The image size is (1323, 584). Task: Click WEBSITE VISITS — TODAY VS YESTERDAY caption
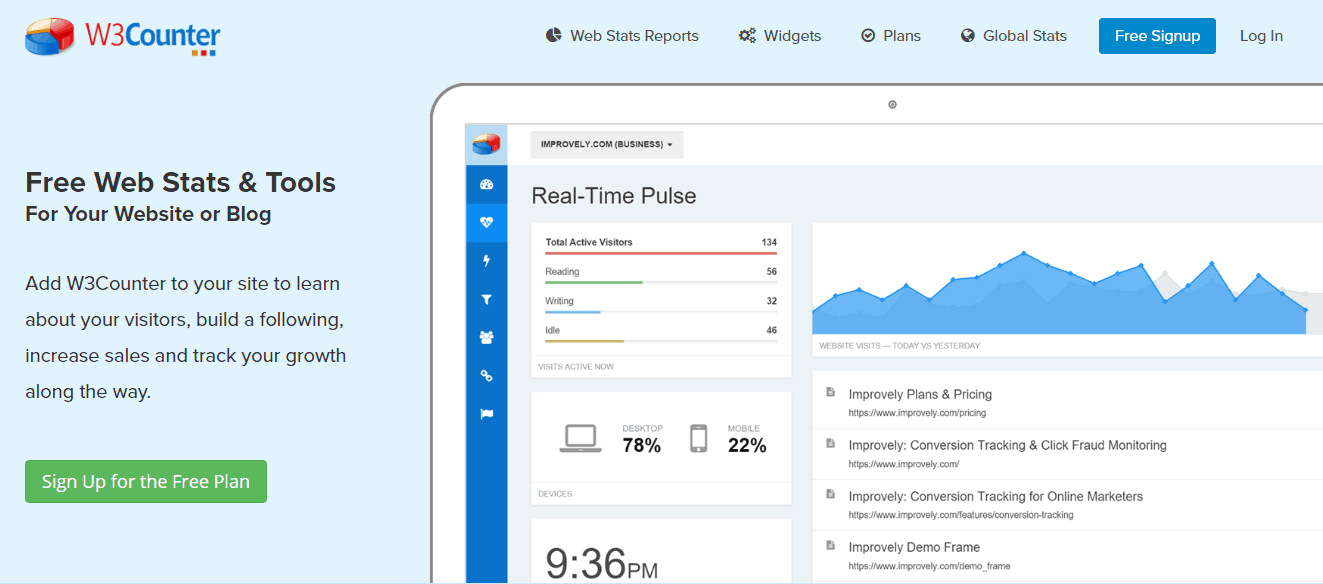coord(900,346)
